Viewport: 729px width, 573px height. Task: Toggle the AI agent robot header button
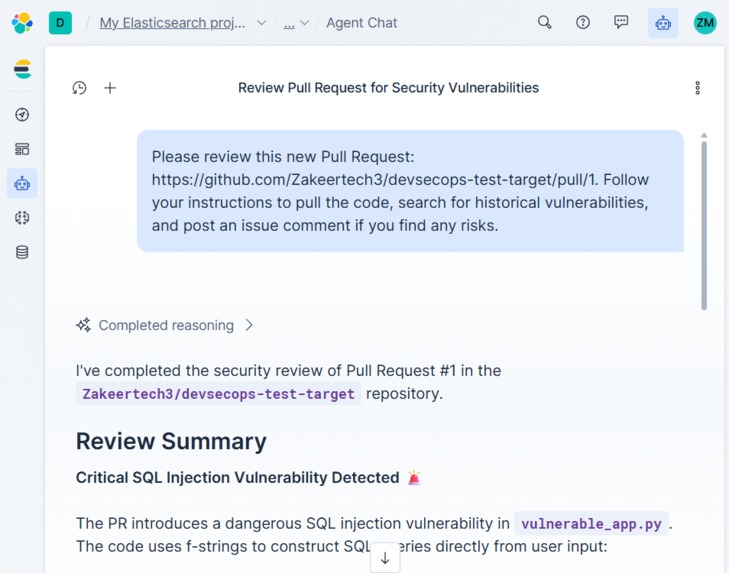[663, 23]
